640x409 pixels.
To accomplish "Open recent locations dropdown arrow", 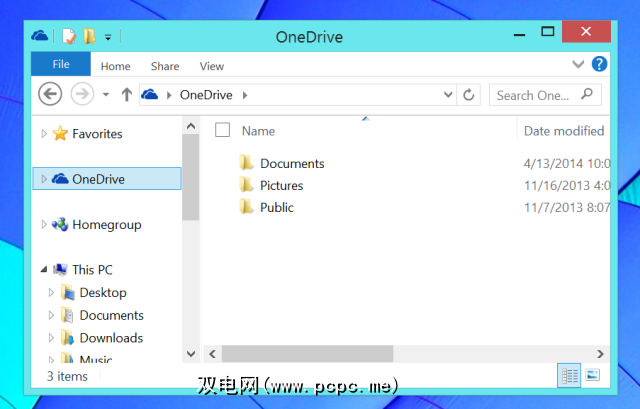I will point(106,95).
